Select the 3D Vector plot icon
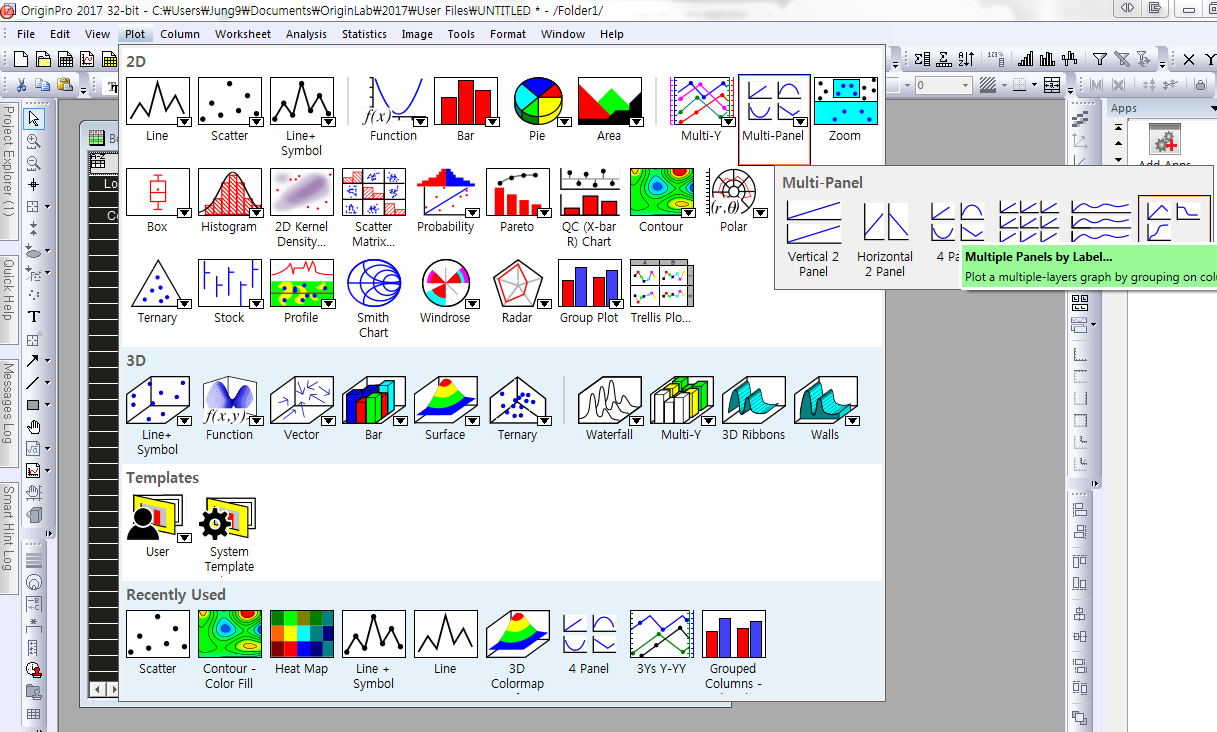 pyautogui.click(x=301, y=400)
